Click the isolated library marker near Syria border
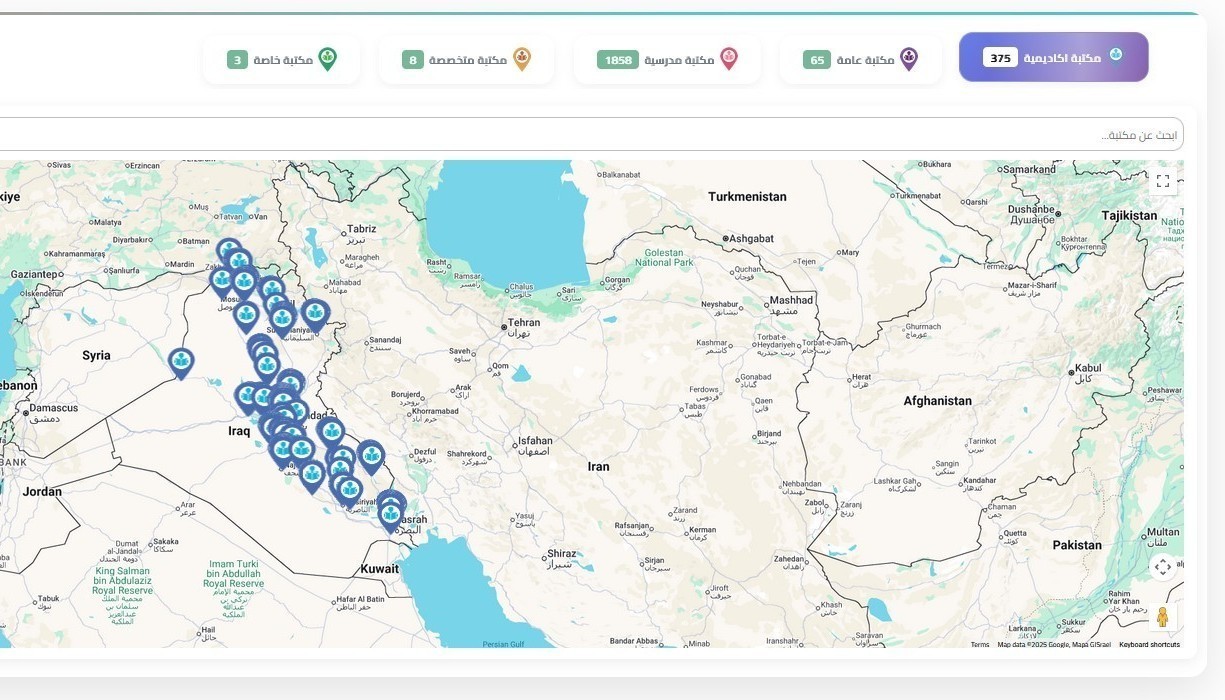 181,362
